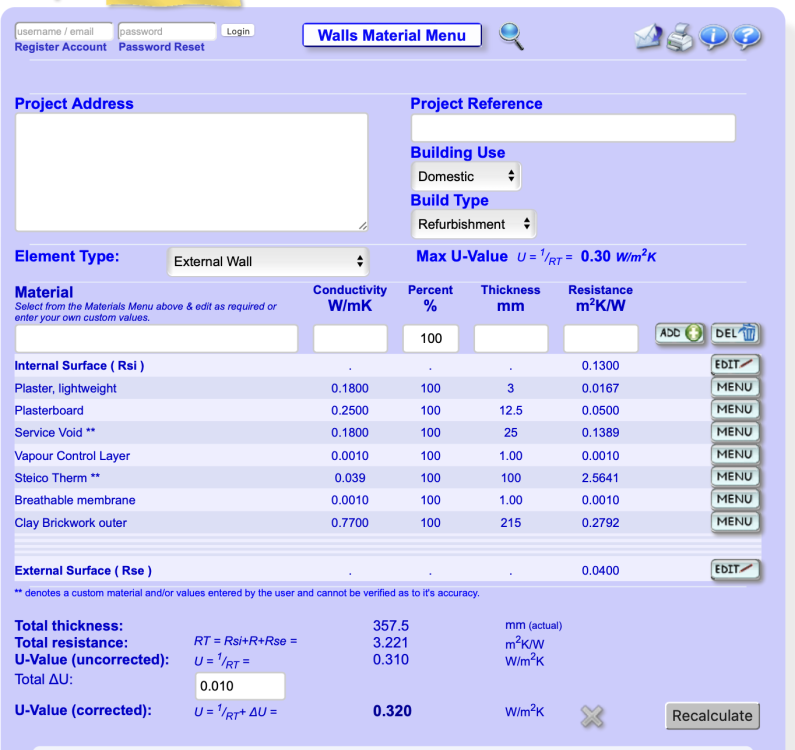Click the Steico Therm conductivity value 0.039
Screen dimensions: 795x750
pos(350,478)
